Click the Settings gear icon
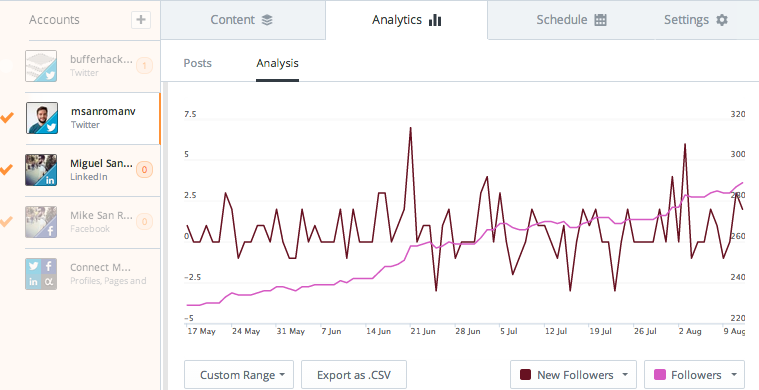The image size is (759, 390). [x=722, y=20]
